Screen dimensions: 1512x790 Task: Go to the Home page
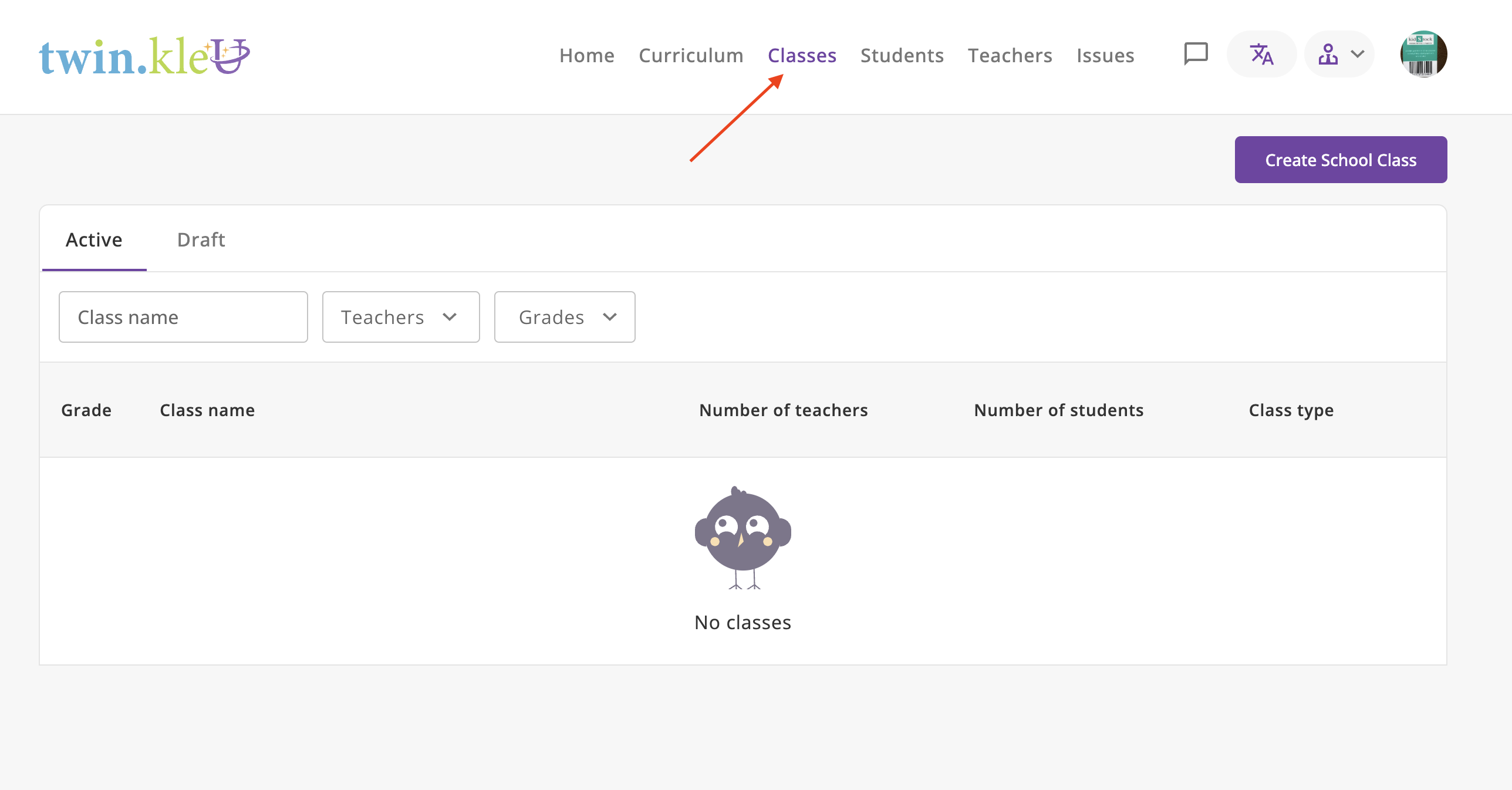586,55
